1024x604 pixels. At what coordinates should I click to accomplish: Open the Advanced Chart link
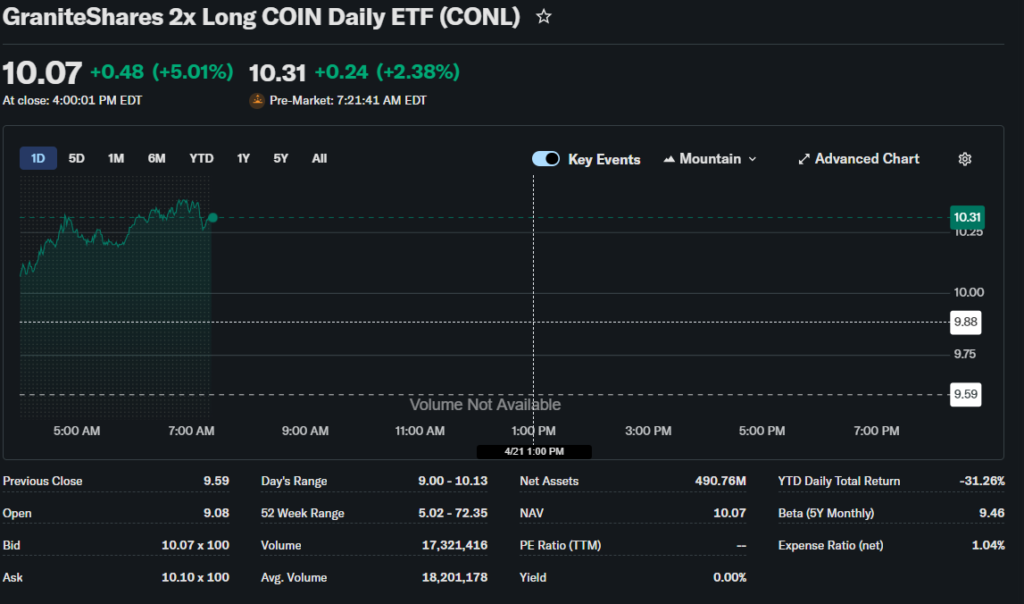[x=866, y=159]
